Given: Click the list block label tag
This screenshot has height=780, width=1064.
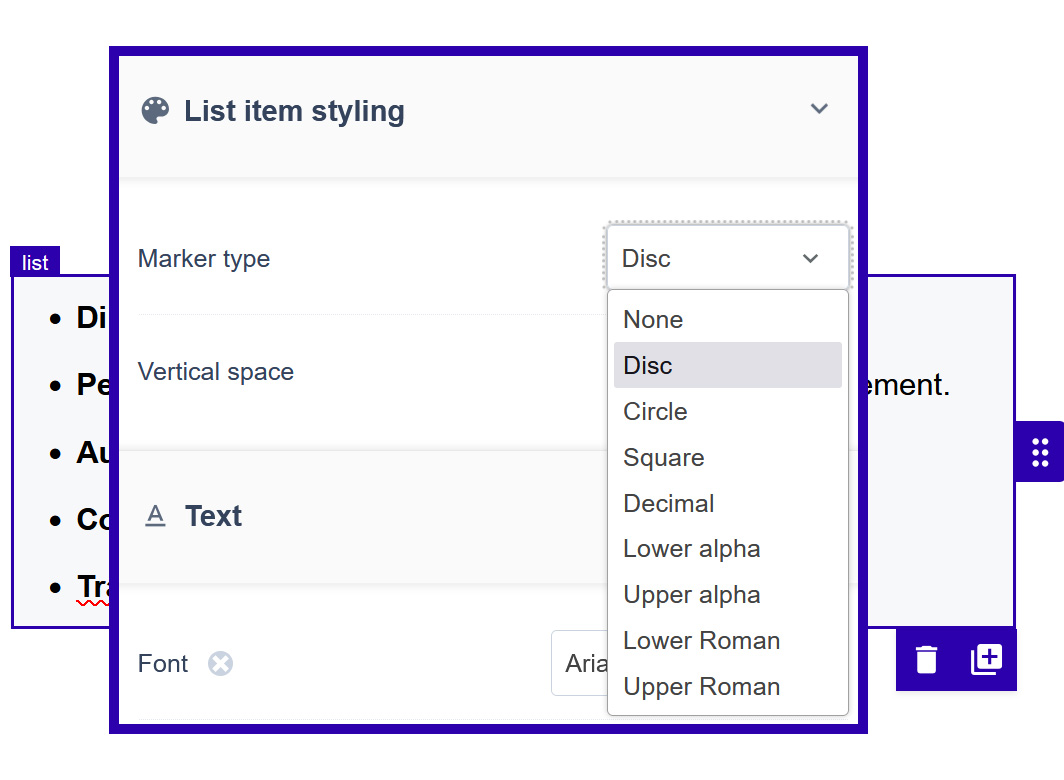Looking at the screenshot, I should [x=35, y=262].
